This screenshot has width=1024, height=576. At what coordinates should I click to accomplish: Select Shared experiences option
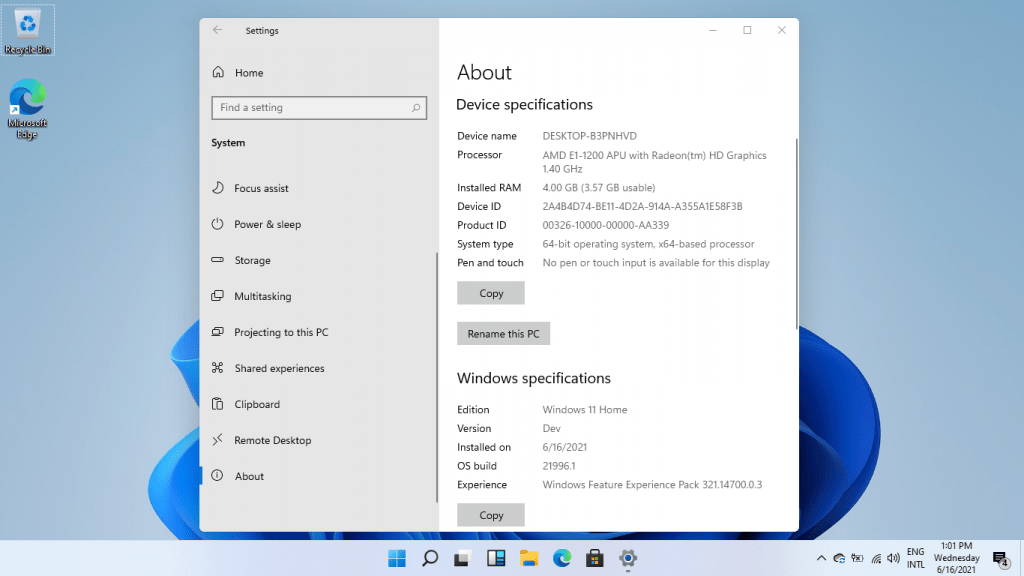pyautogui.click(x=279, y=368)
